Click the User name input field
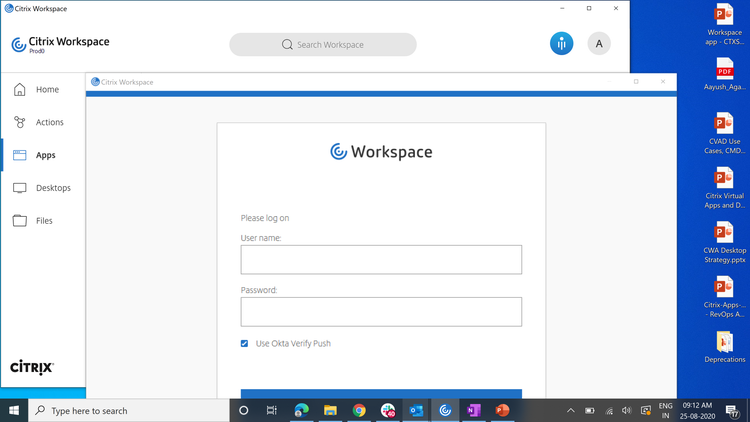The height and width of the screenshot is (422, 750). (381, 260)
